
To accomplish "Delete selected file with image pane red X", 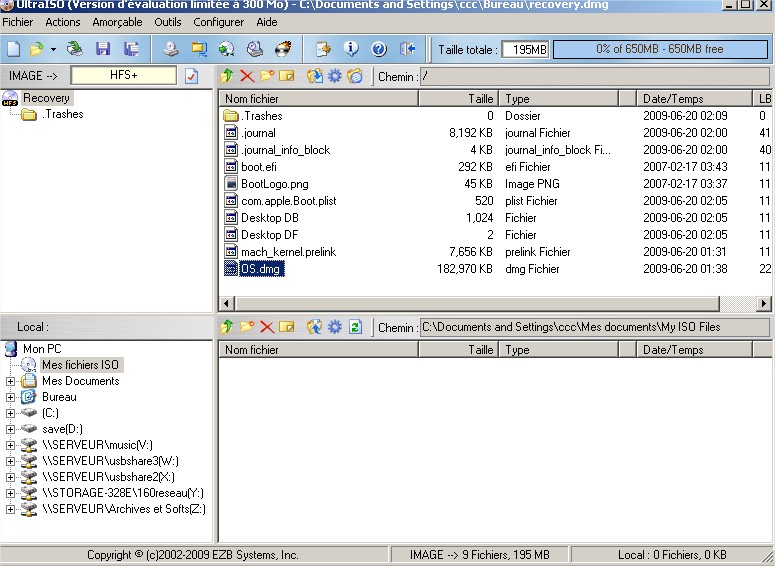I will tap(247, 76).
